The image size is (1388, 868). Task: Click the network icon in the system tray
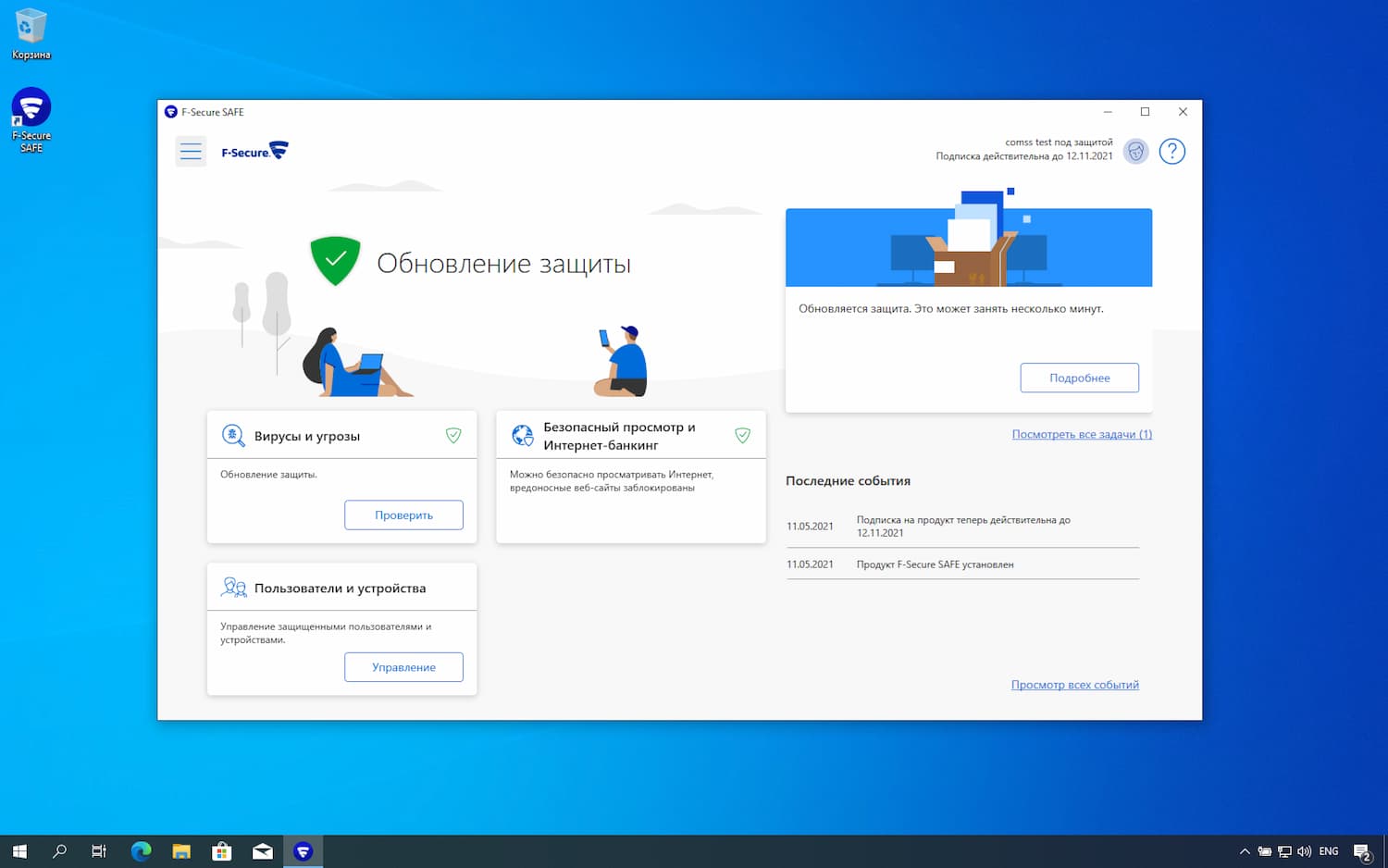pos(1284,851)
